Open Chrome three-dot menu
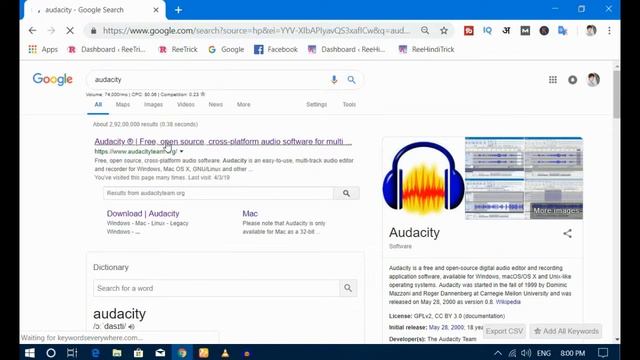Viewport: 640px width, 360px height. click(609, 31)
